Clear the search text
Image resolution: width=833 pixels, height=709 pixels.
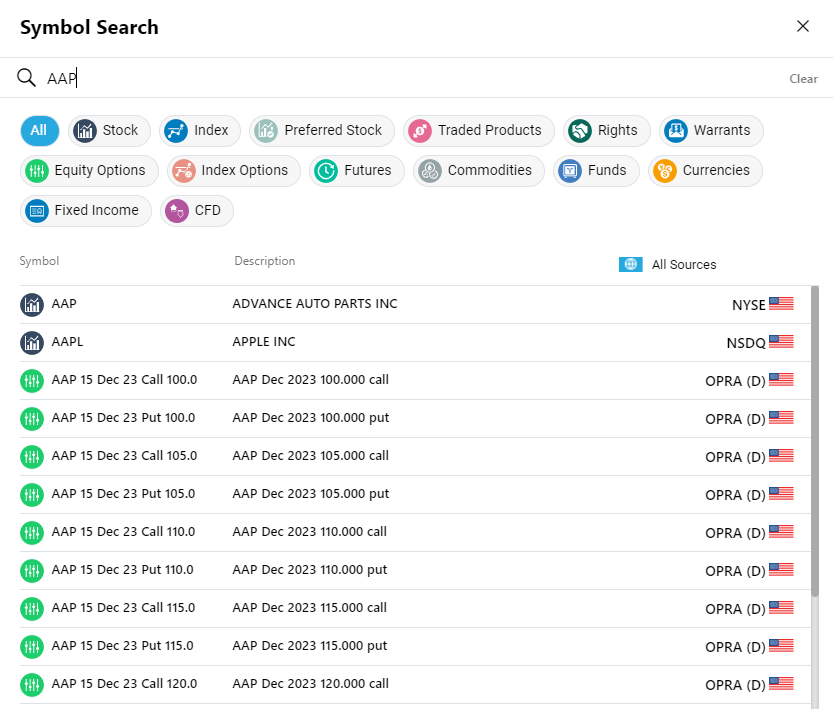tap(803, 79)
